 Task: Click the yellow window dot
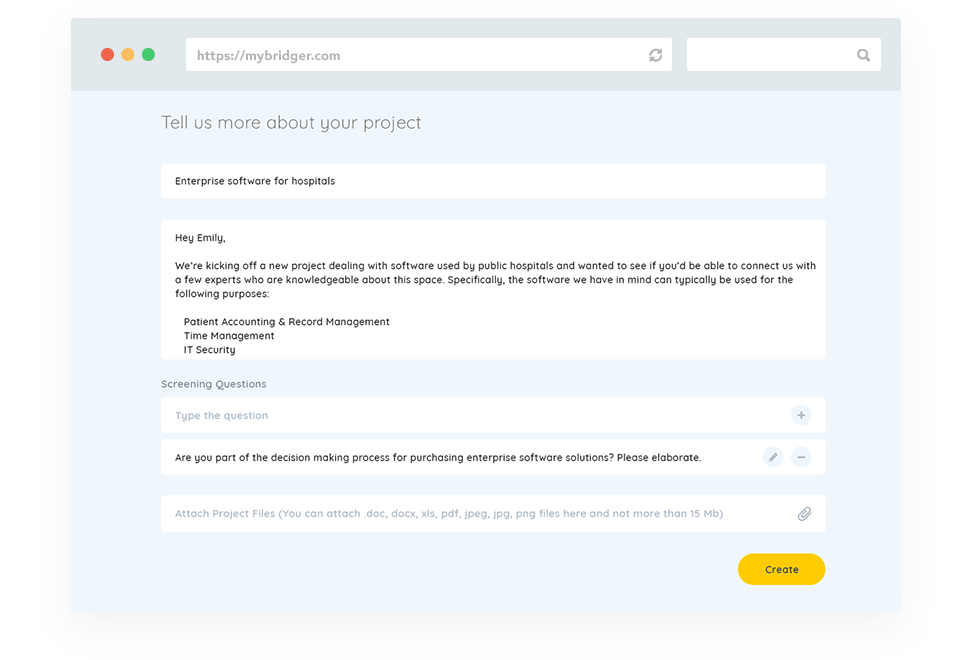pyautogui.click(x=127, y=55)
